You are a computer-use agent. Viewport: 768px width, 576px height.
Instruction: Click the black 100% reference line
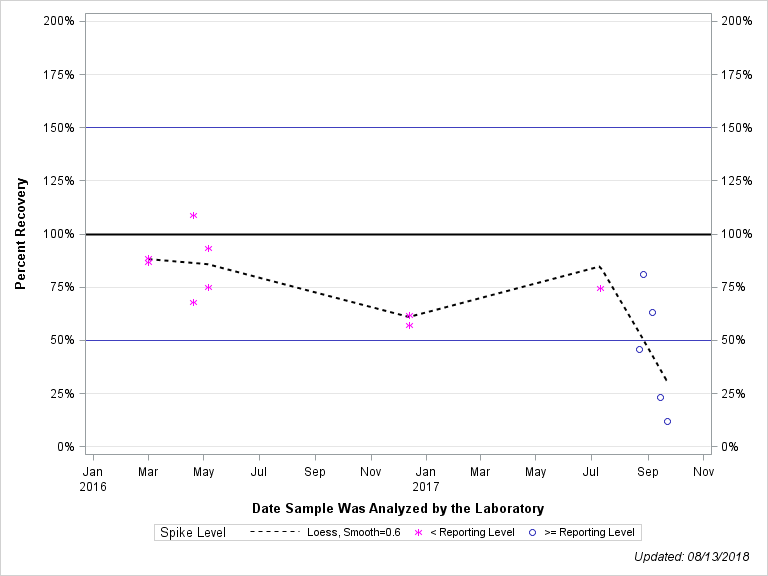tap(398, 234)
